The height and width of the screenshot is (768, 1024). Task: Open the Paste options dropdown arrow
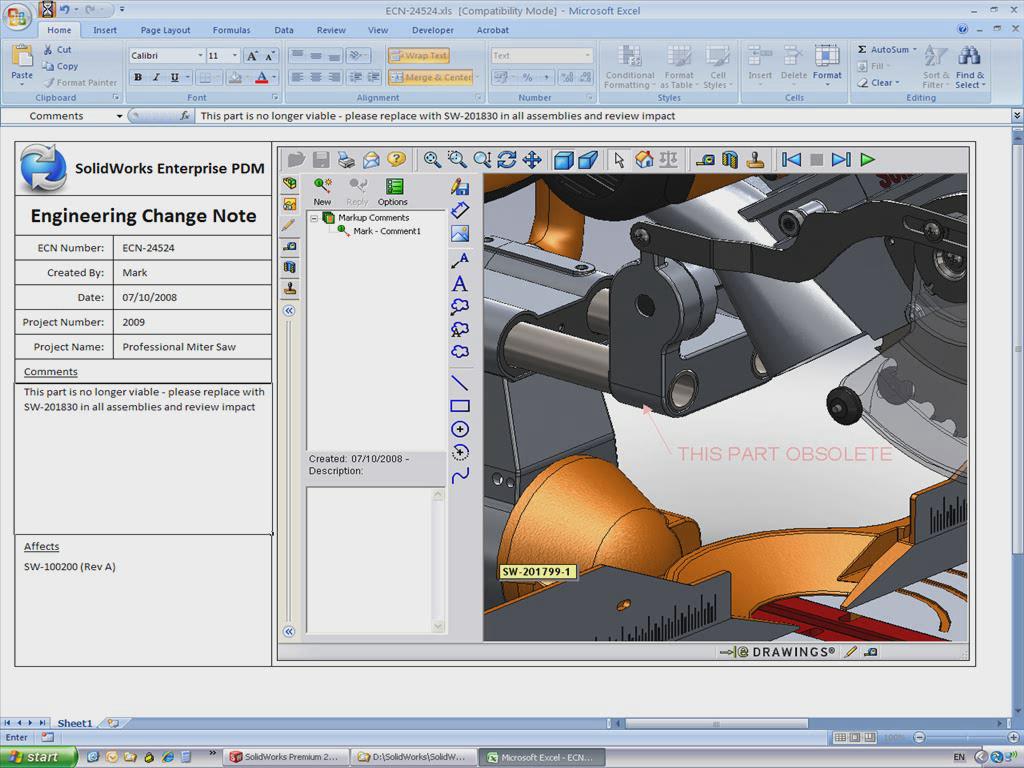click(22, 84)
